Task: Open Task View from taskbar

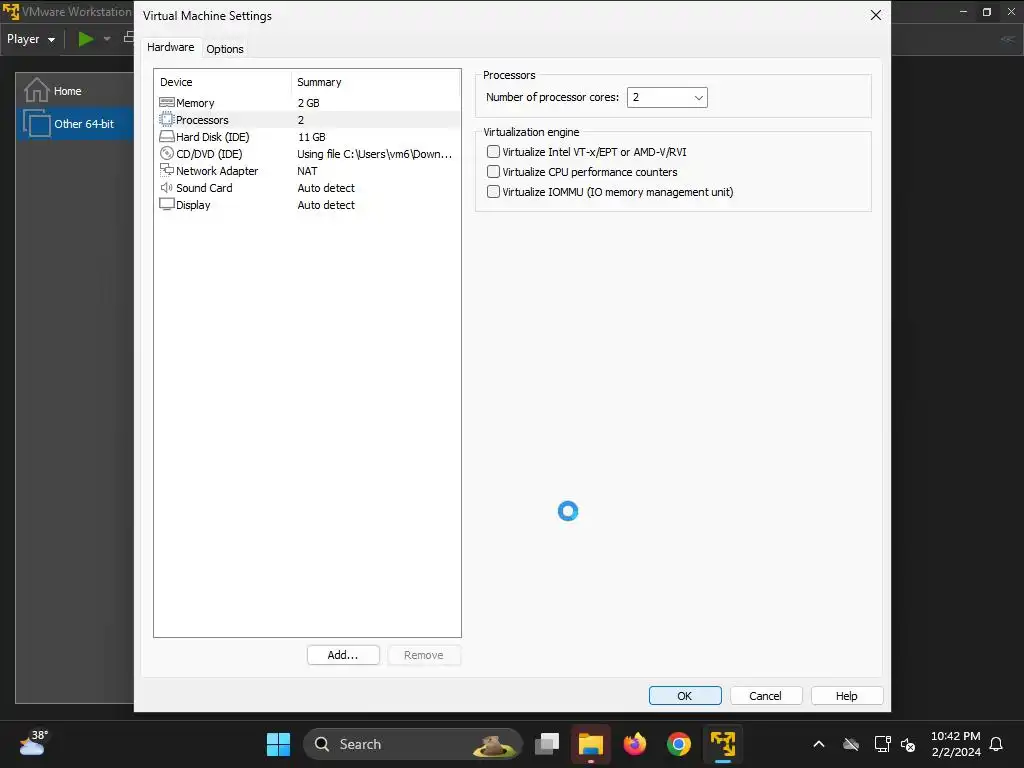Action: point(547,744)
